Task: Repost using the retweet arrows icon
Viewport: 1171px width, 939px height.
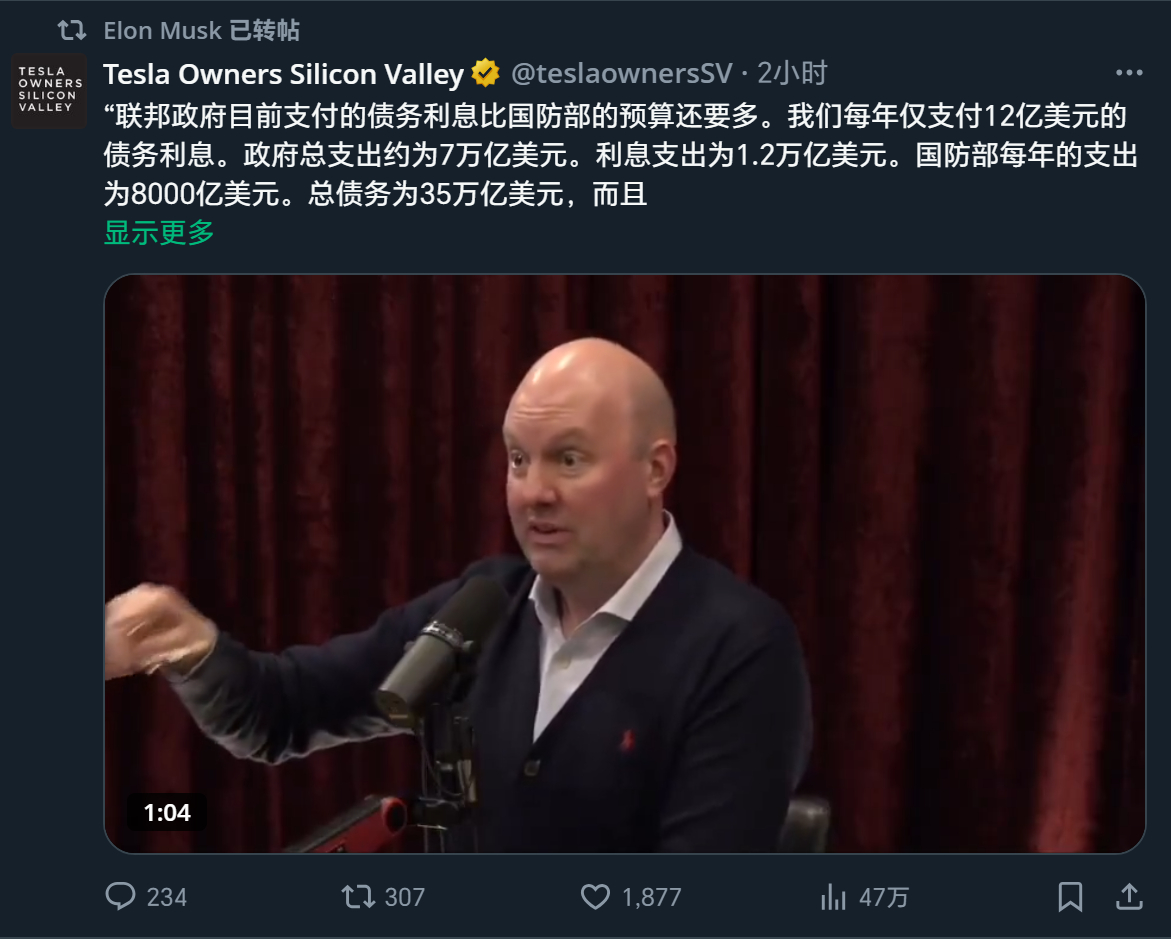Action: click(x=358, y=896)
